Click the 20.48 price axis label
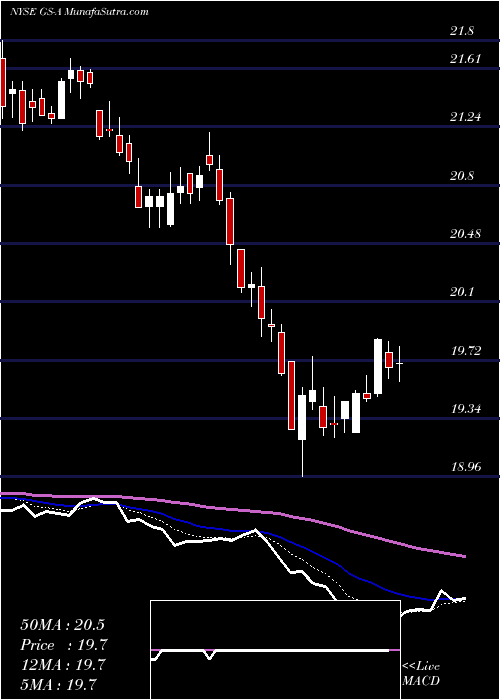This screenshot has height=700, width=500. point(465,233)
